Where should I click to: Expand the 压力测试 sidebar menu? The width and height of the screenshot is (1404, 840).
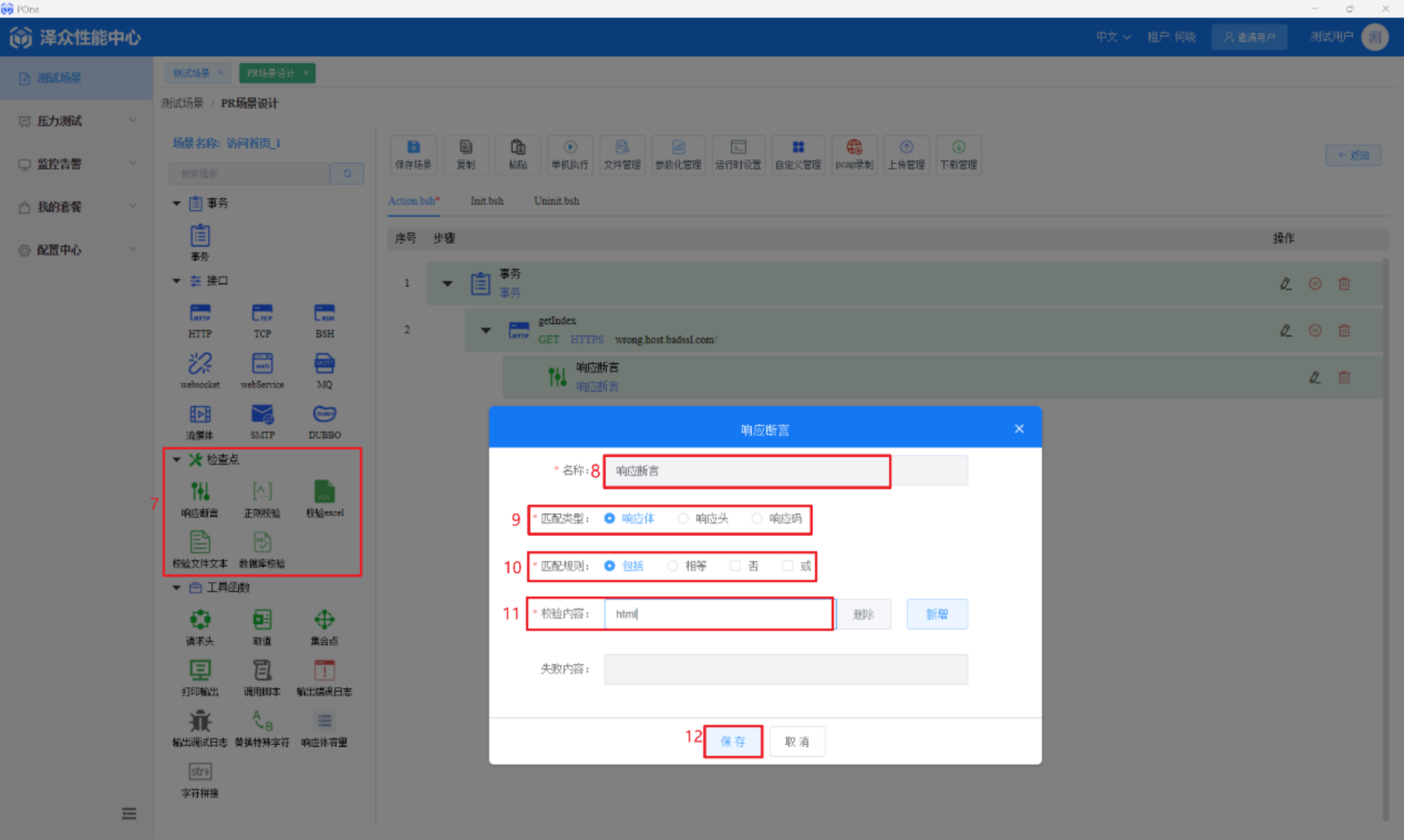click(76, 121)
